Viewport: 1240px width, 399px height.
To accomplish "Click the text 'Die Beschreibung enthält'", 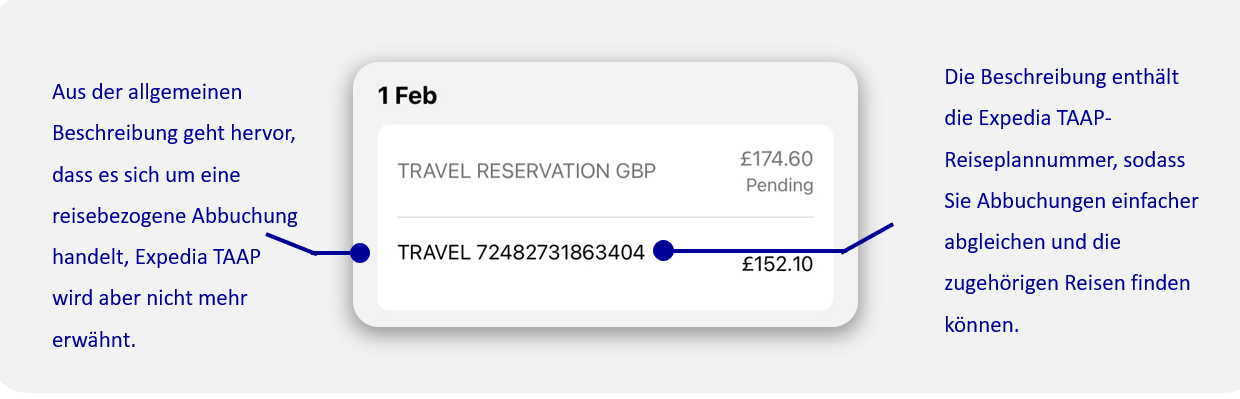I will pos(1064,77).
